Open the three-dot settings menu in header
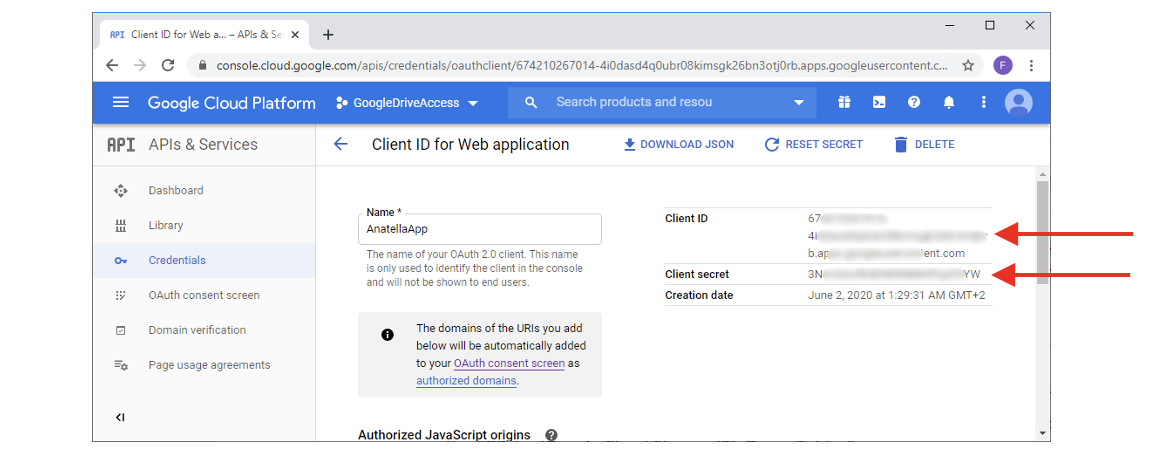The width and height of the screenshot is (1164, 466). pos(983,102)
